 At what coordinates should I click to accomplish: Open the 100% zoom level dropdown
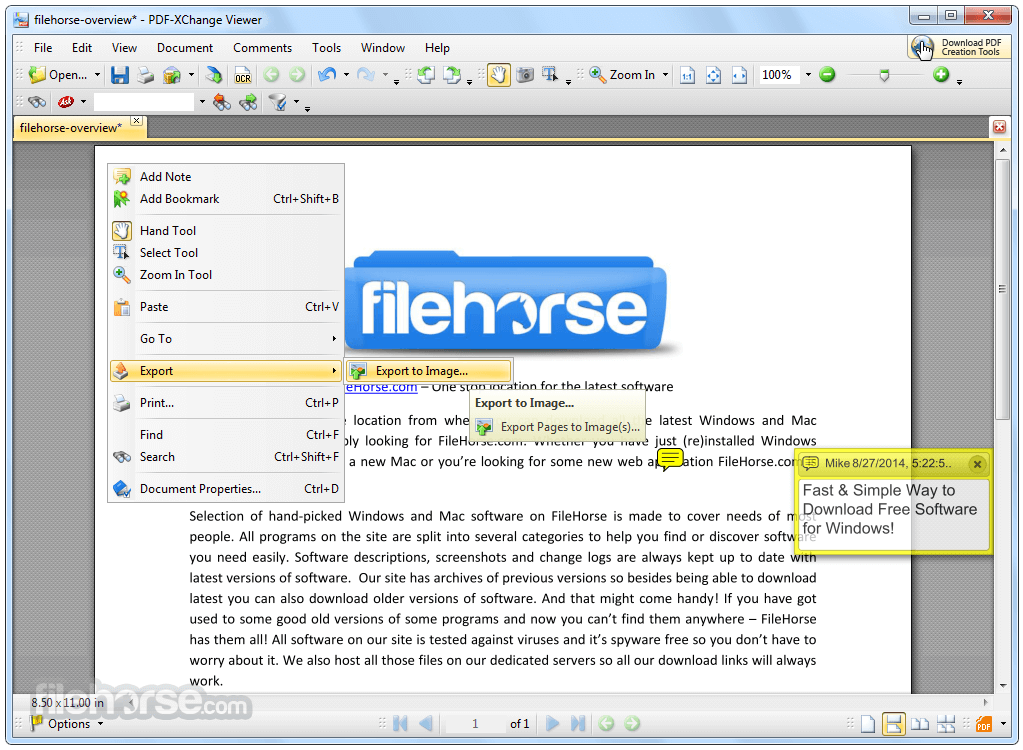click(x=808, y=75)
